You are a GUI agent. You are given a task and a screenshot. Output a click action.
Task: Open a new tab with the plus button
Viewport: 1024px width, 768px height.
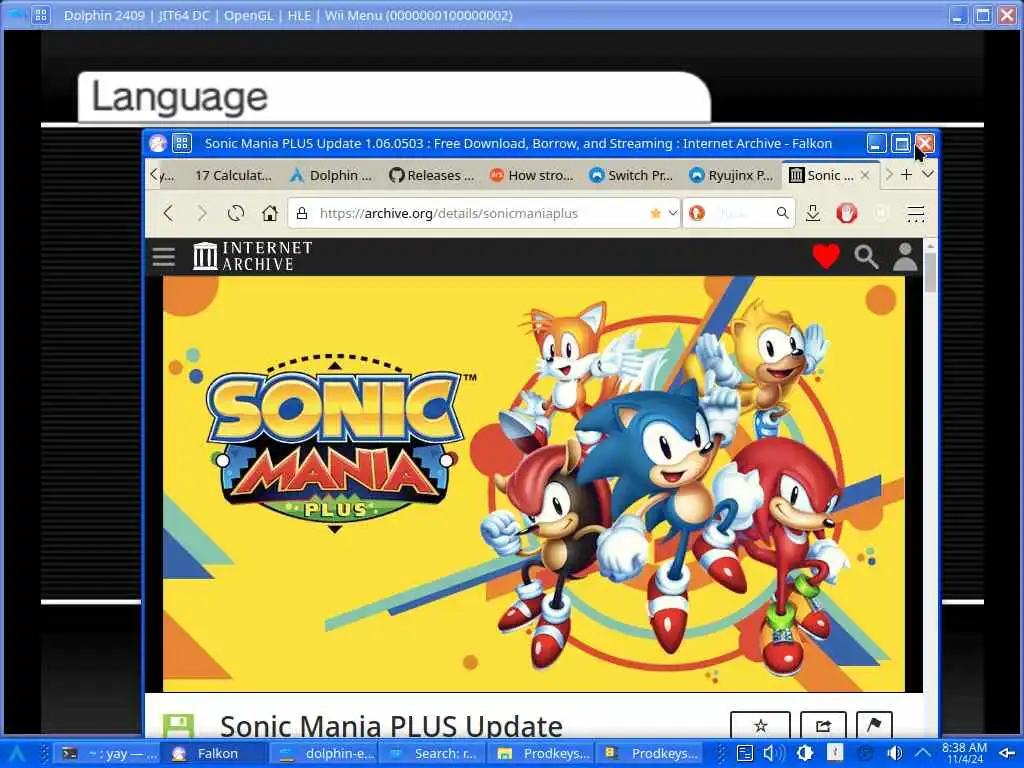[906, 175]
